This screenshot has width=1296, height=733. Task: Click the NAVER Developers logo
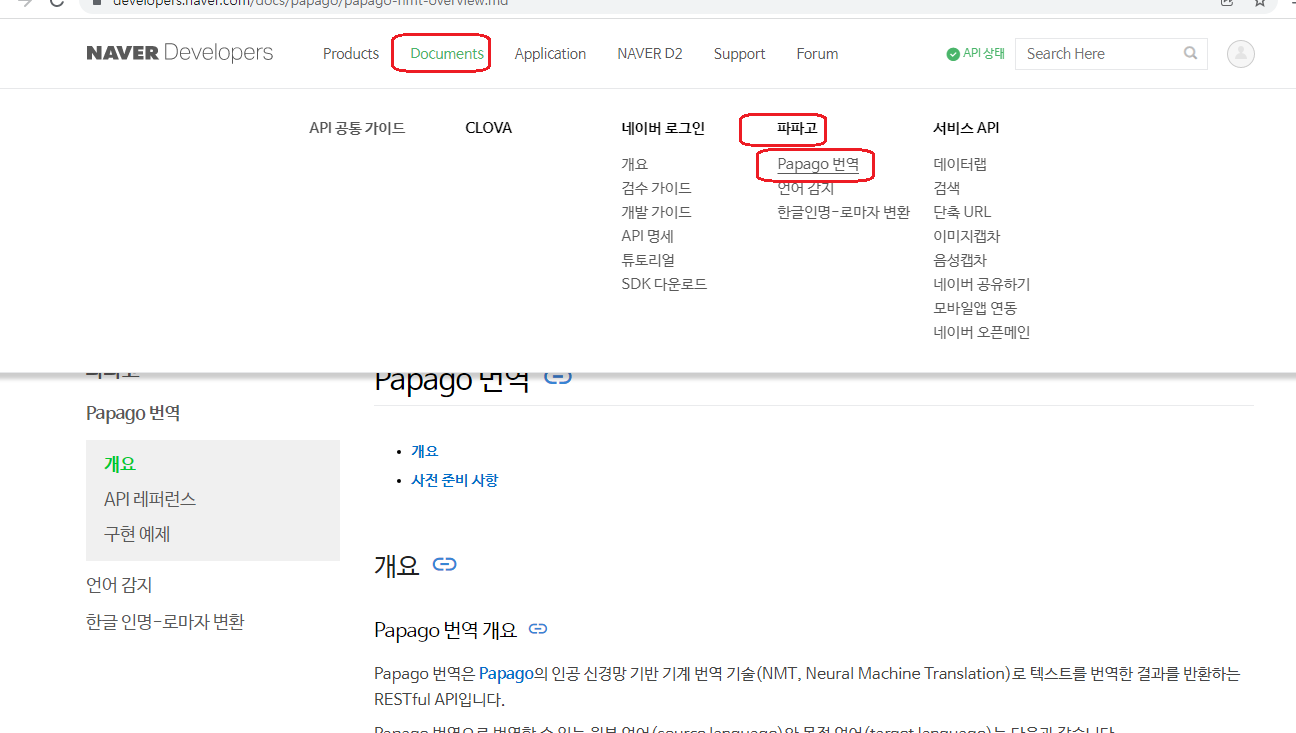tap(180, 53)
